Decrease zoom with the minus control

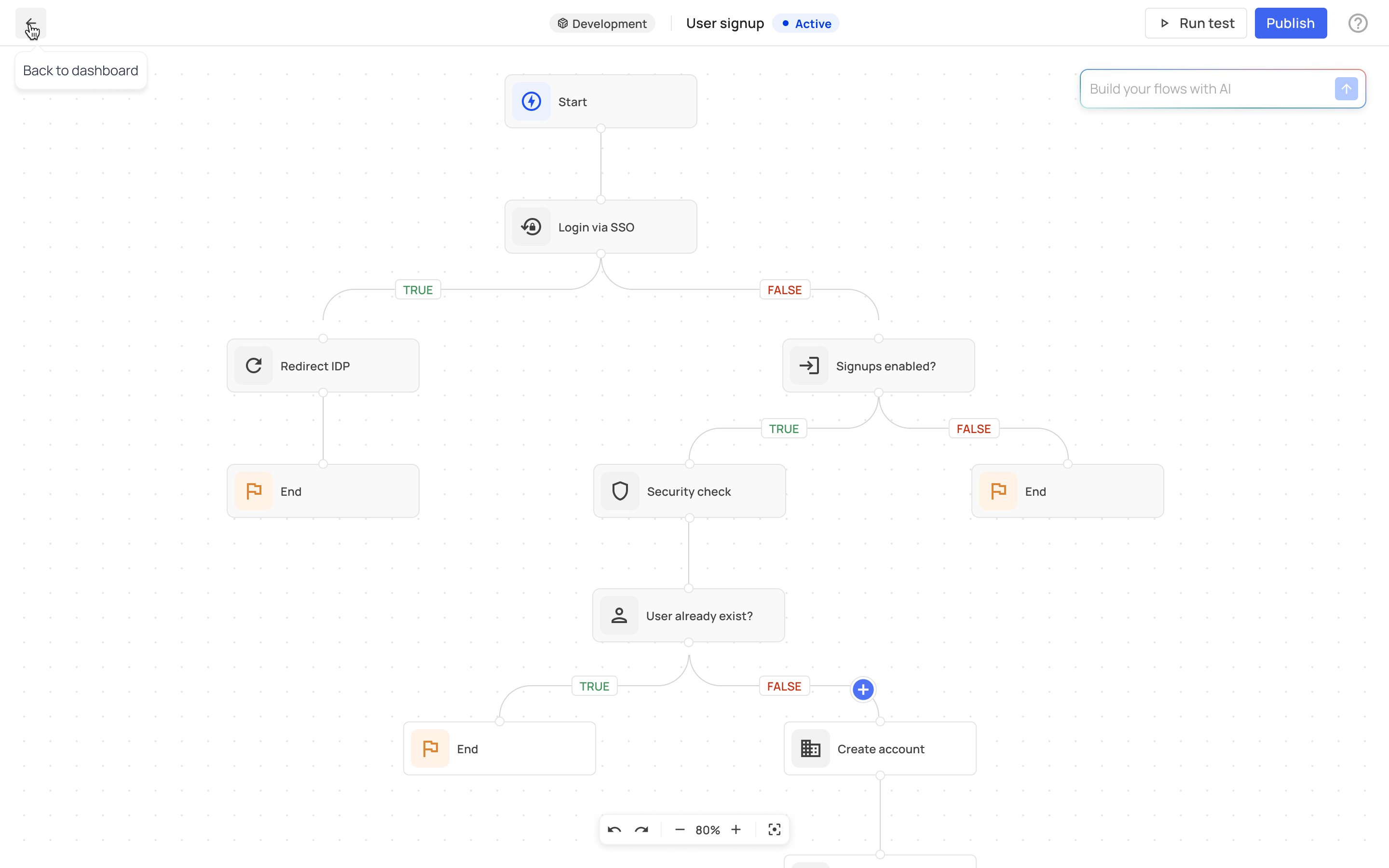click(x=680, y=829)
